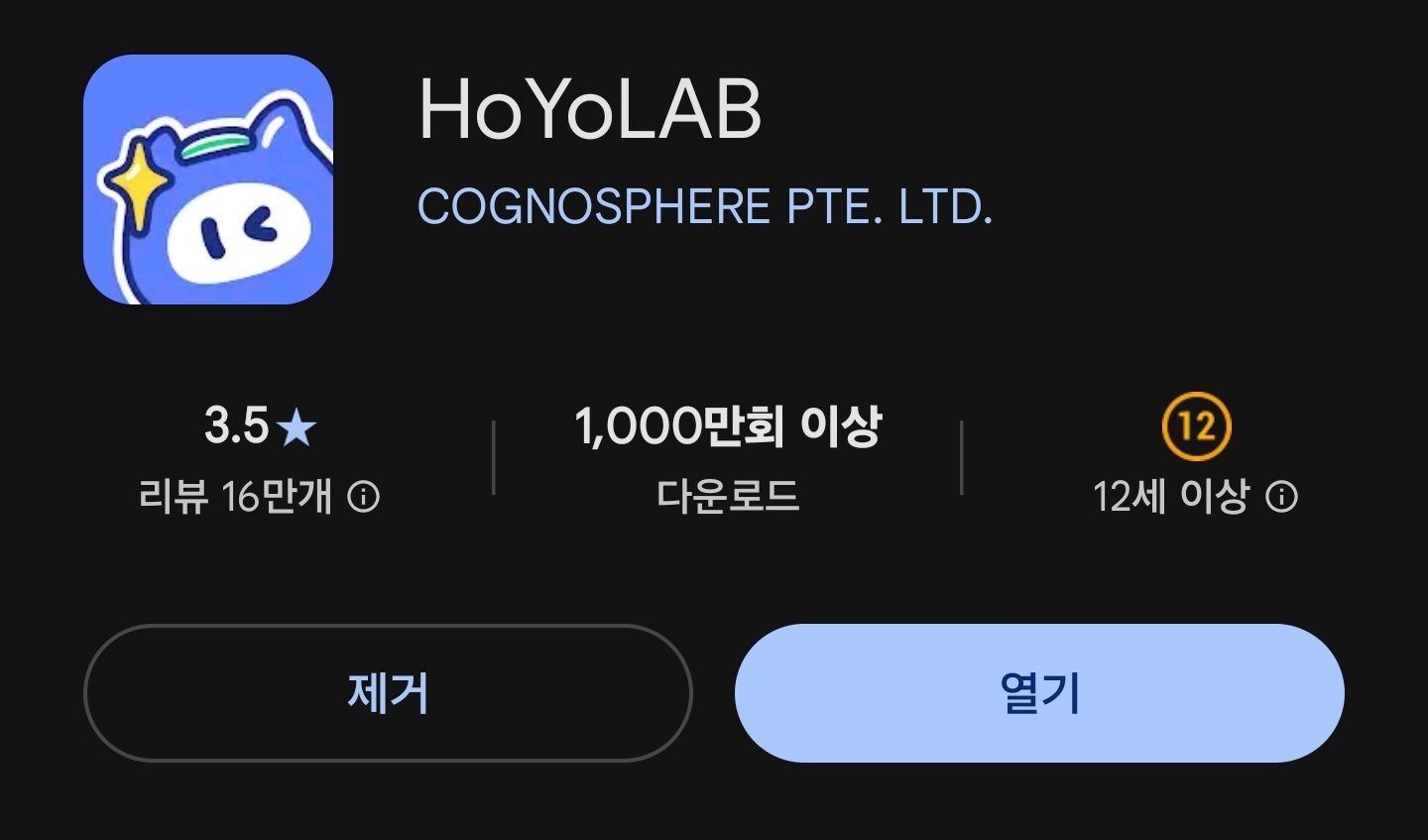
Task: Tap the 열기 open button
Action: pyautogui.click(x=1039, y=693)
